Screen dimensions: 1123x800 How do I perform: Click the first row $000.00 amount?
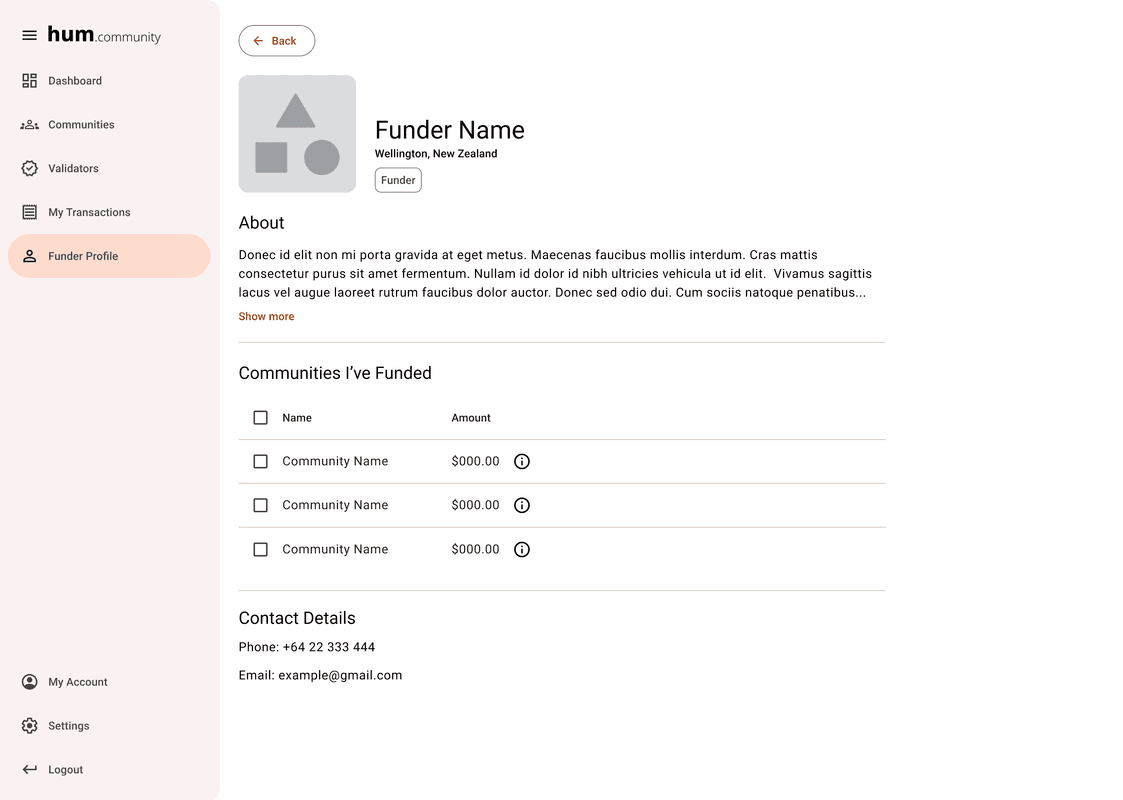(476, 461)
